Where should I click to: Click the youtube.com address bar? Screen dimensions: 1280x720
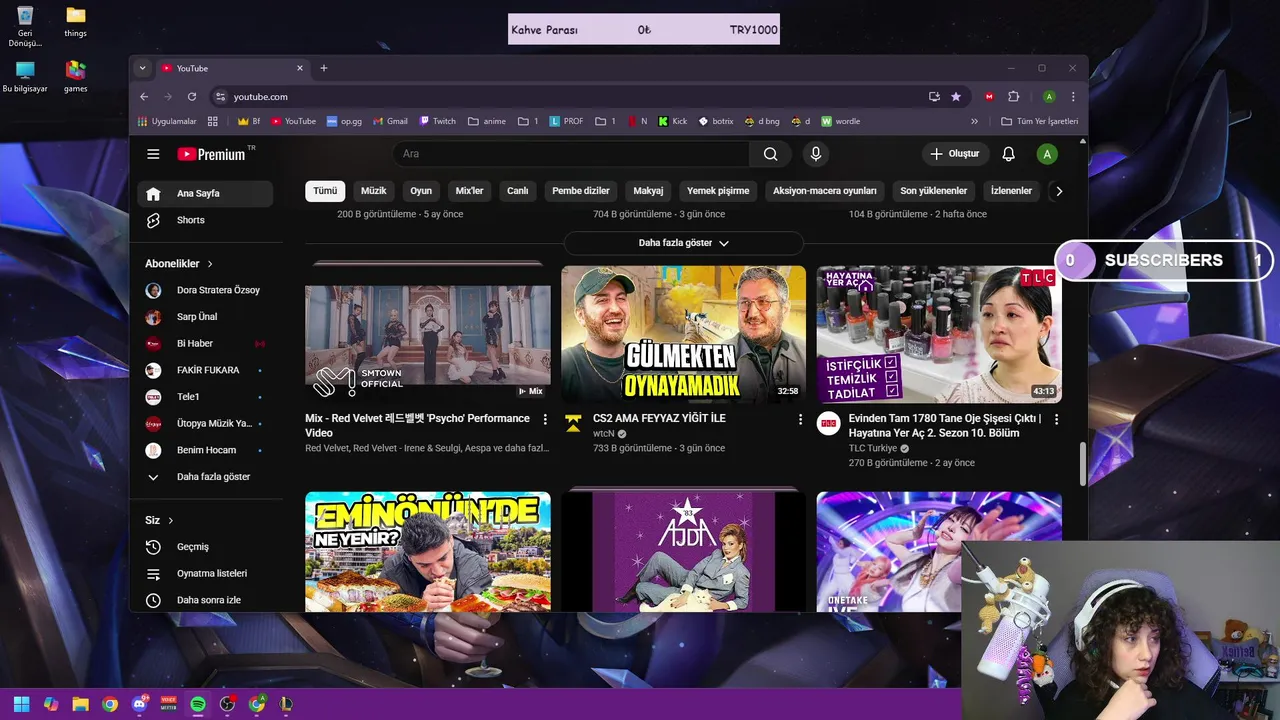tap(570, 97)
